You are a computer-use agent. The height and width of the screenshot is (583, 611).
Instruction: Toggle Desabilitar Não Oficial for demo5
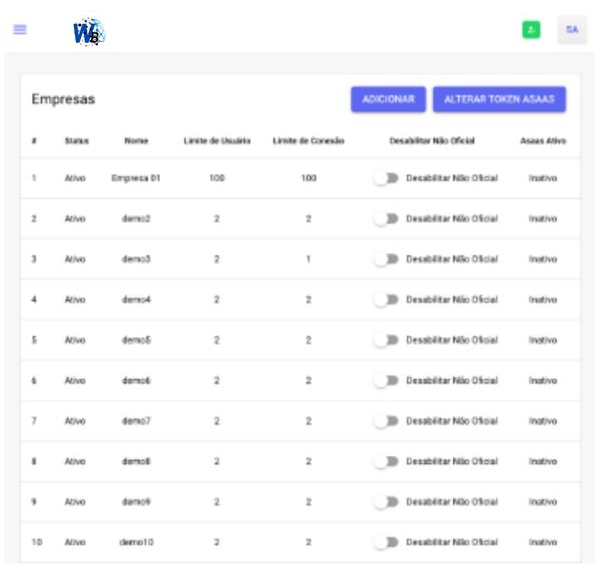tap(386, 340)
